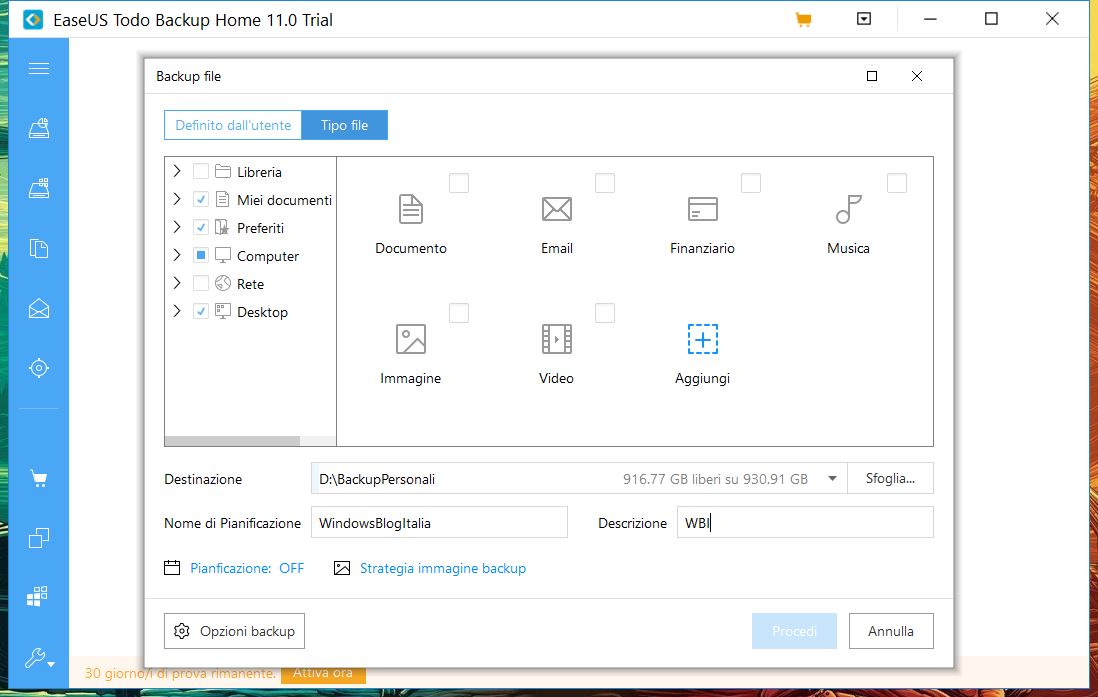Expand the Computer tree node
This screenshot has height=697, width=1098.
coord(176,255)
